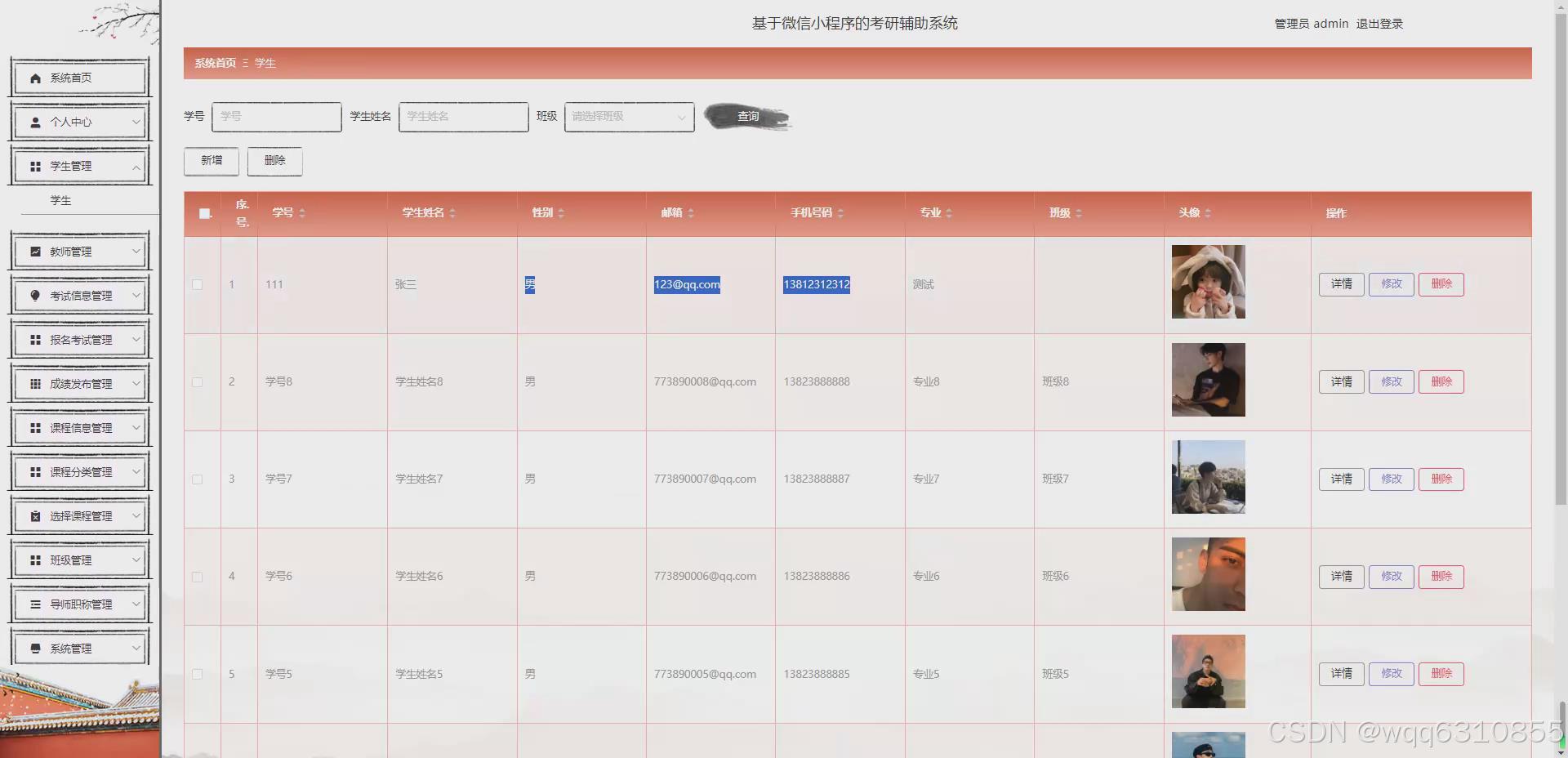Expand the 教师管理 menu chevron
The width and height of the screenshot is (1568, 758).
coord(136,252)
